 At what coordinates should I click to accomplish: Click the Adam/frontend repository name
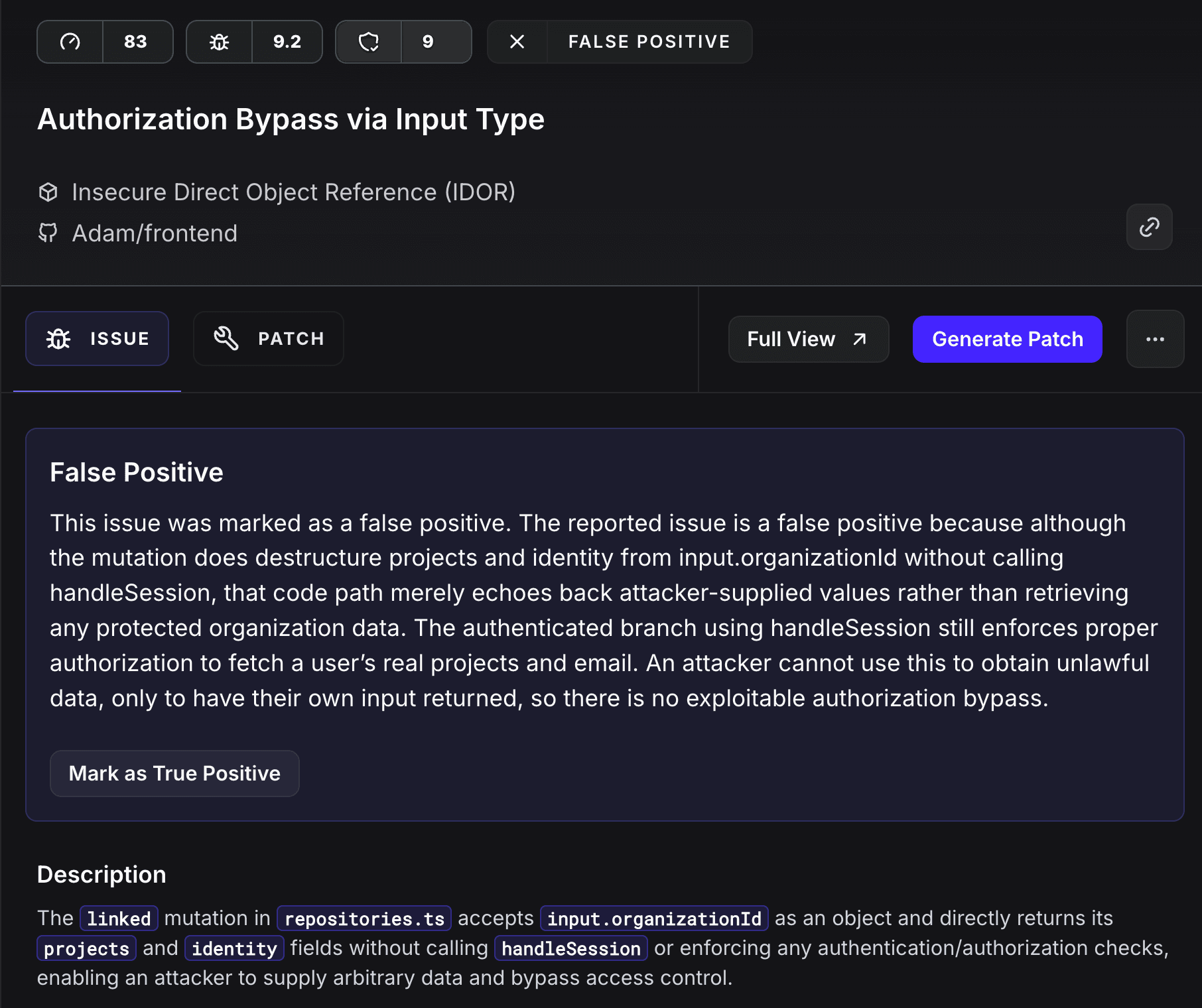click(x=155, y=233)
